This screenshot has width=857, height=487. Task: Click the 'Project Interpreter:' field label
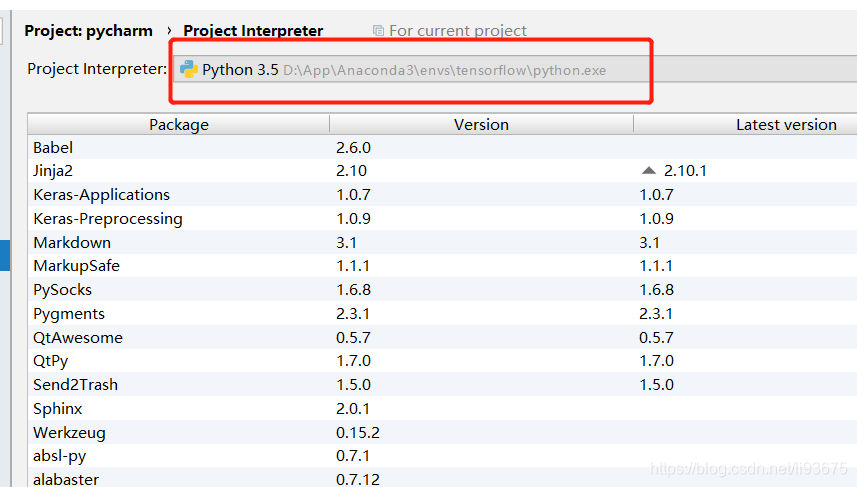click(x=97, y=69)
